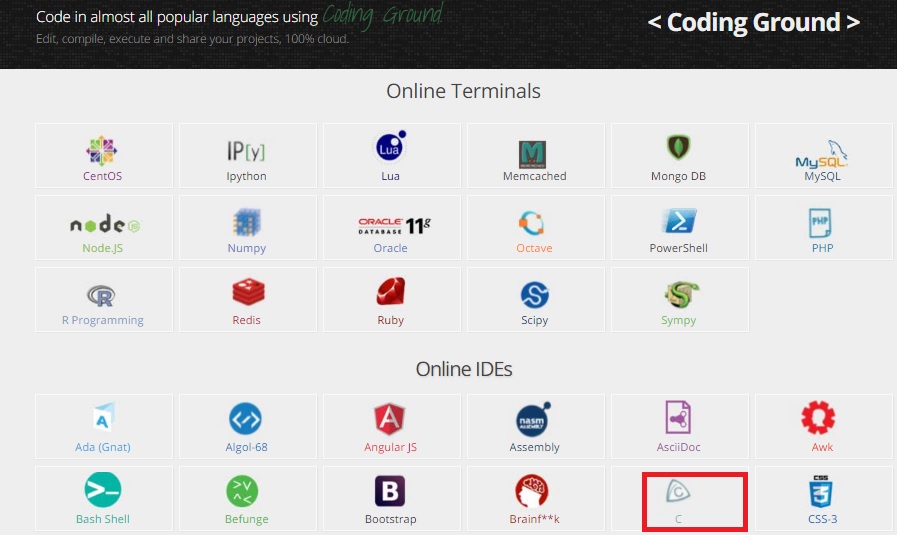Open the Ruby gem icon
Screen dimensions: 897x535
391,291
